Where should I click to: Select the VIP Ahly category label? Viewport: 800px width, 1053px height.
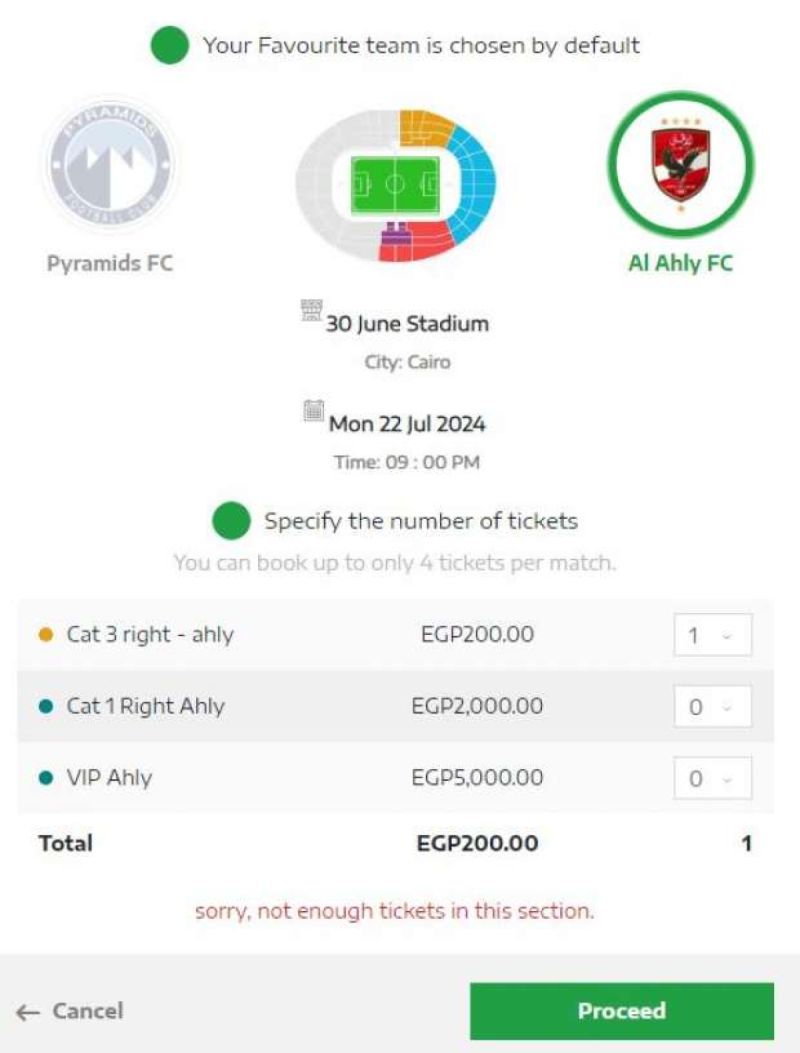pyautogui.click(x=109, y=778)
